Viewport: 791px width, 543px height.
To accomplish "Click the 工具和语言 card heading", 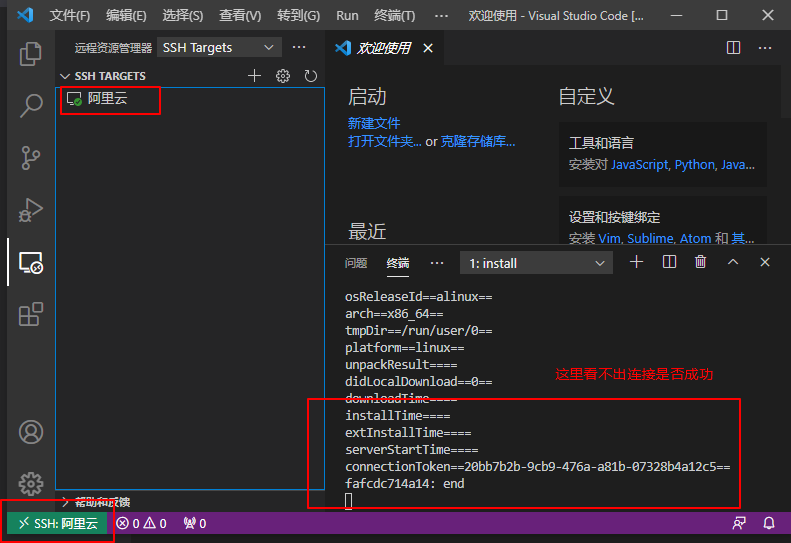I will point(601,143).
